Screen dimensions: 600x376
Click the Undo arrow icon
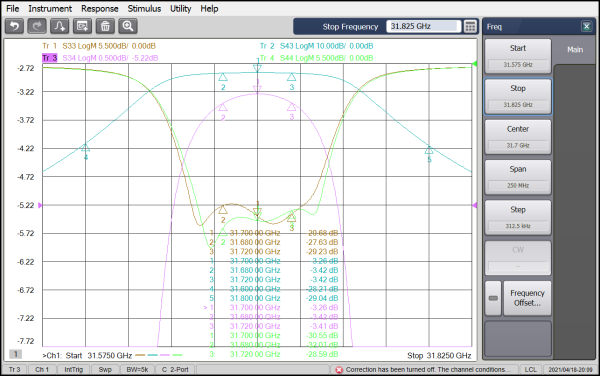[x=15, y=26]
